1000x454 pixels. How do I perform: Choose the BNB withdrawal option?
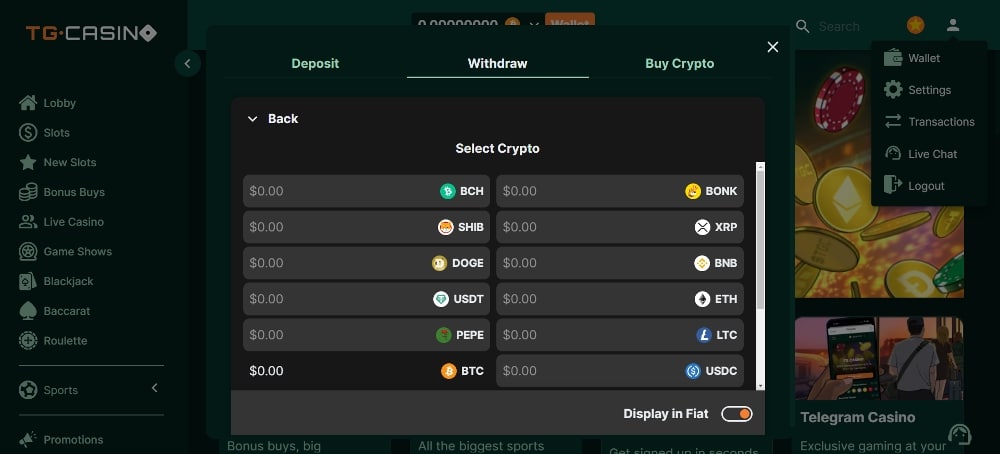[x=620, y=263]
